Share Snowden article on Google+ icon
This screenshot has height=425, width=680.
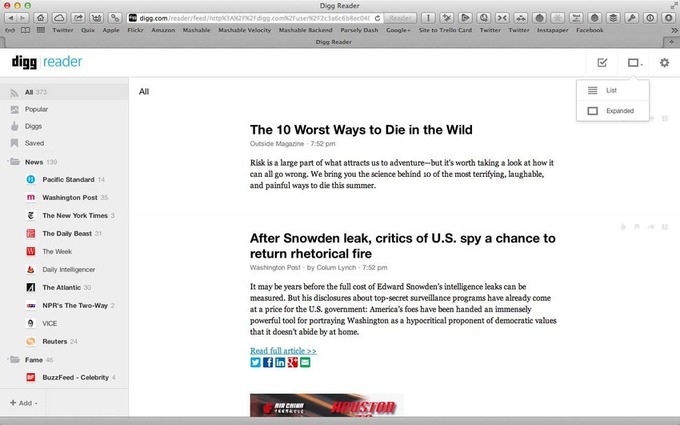point(292,362)
